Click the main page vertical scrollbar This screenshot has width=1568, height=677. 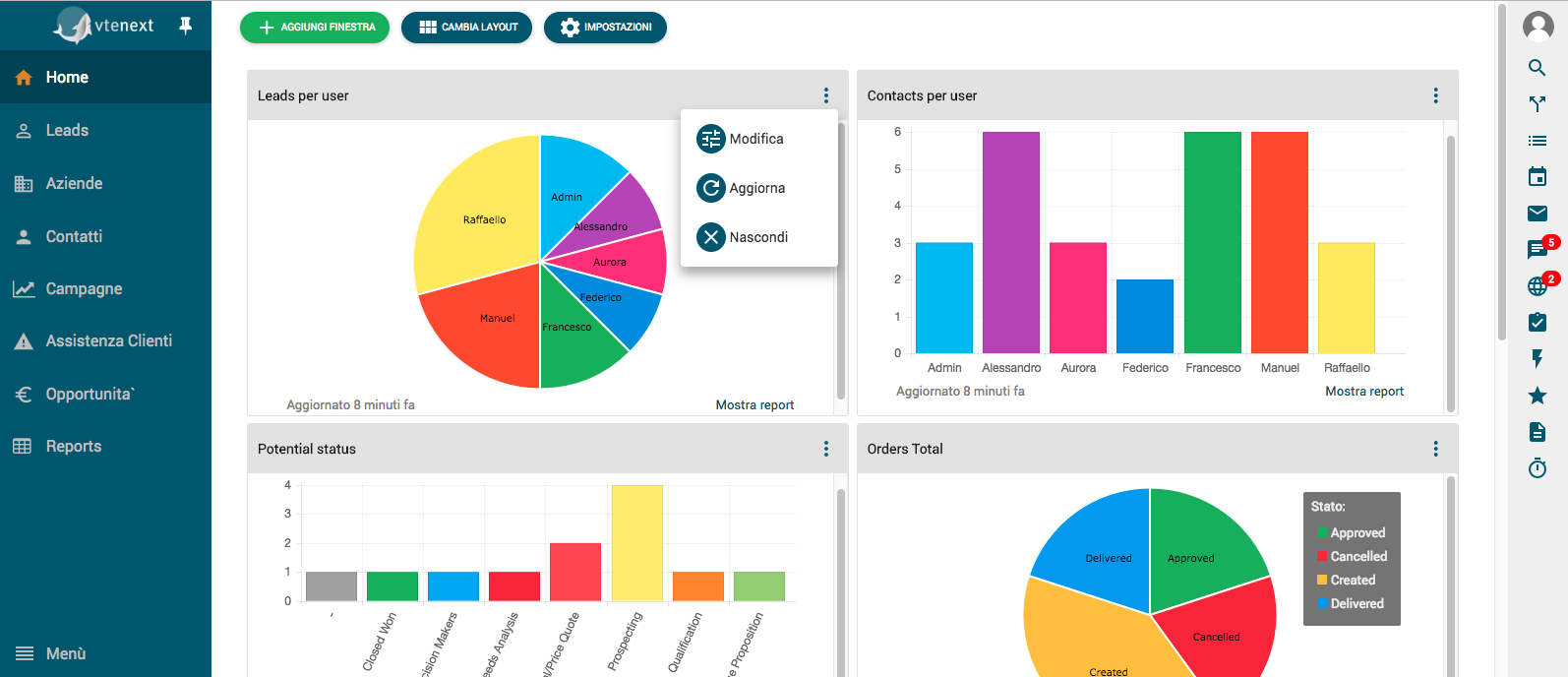1502,172
